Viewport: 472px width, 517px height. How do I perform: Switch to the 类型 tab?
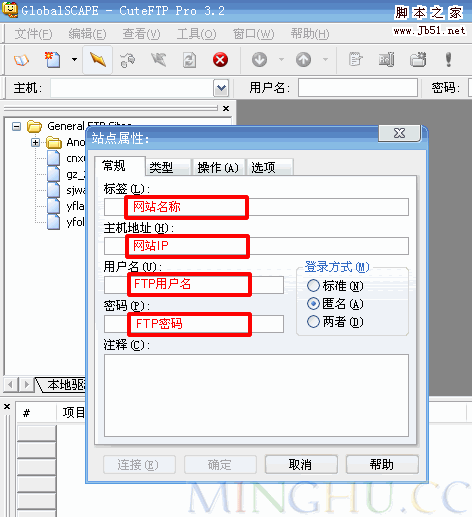(x=168, y=167)
